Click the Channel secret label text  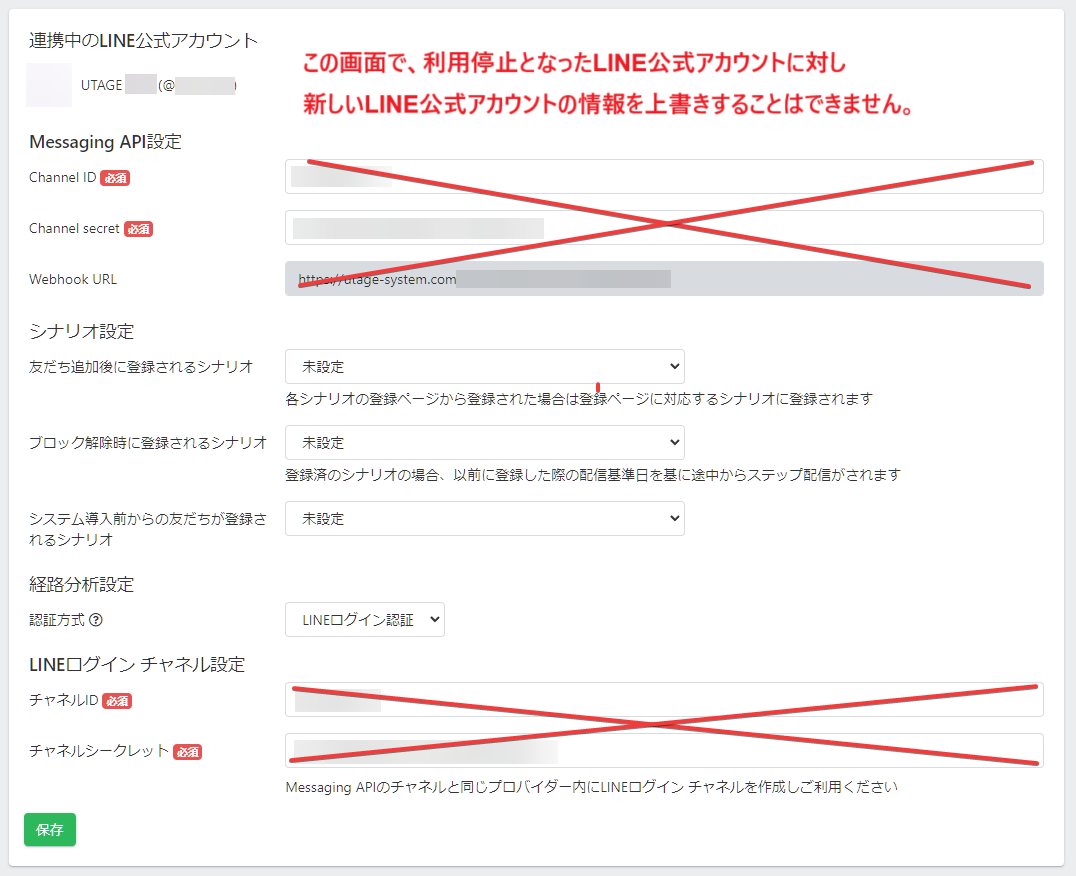pos(75,229)
